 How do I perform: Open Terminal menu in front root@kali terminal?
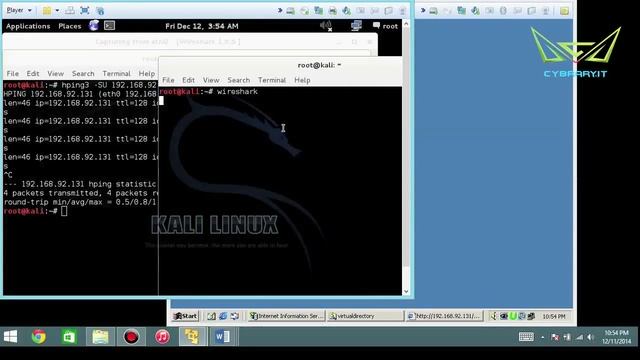pyautogui.click(x=272, y=80)
